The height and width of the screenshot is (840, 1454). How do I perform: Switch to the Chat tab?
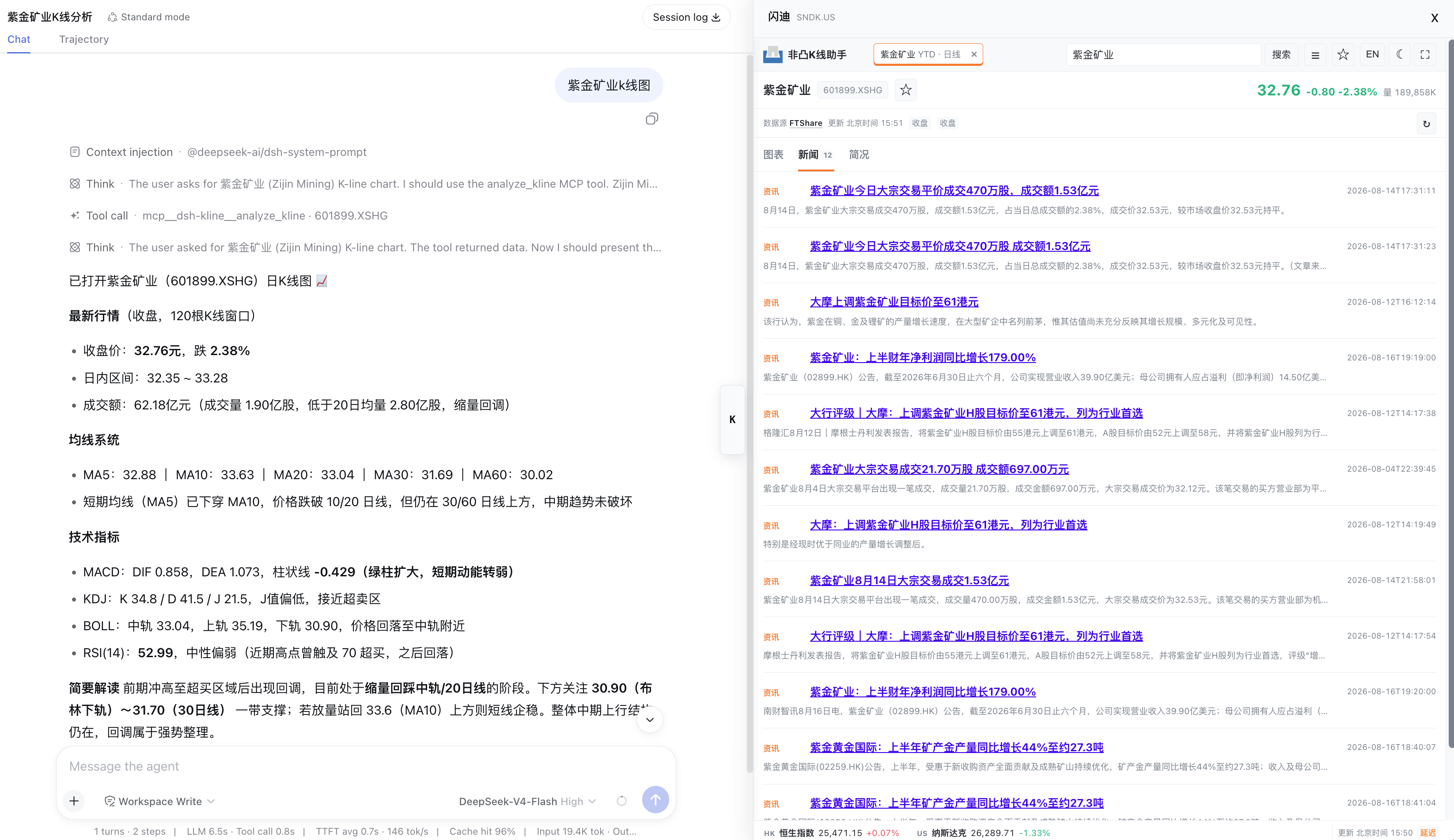tap(19, 39)
